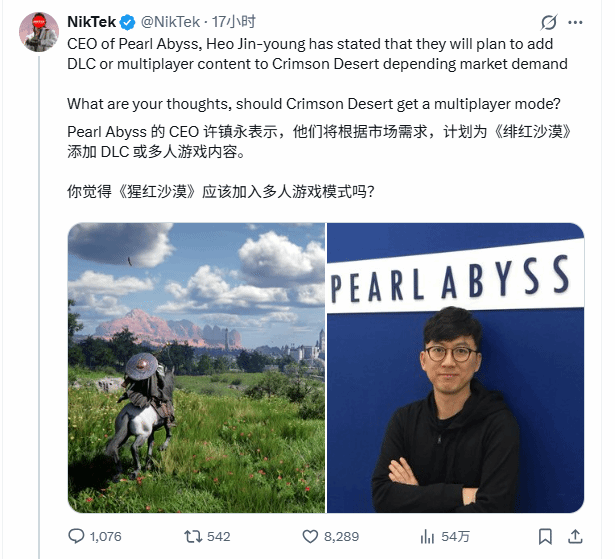Open the Crimson Desert horseback gameplay image
Screen dimensions: 615x559
196,368
